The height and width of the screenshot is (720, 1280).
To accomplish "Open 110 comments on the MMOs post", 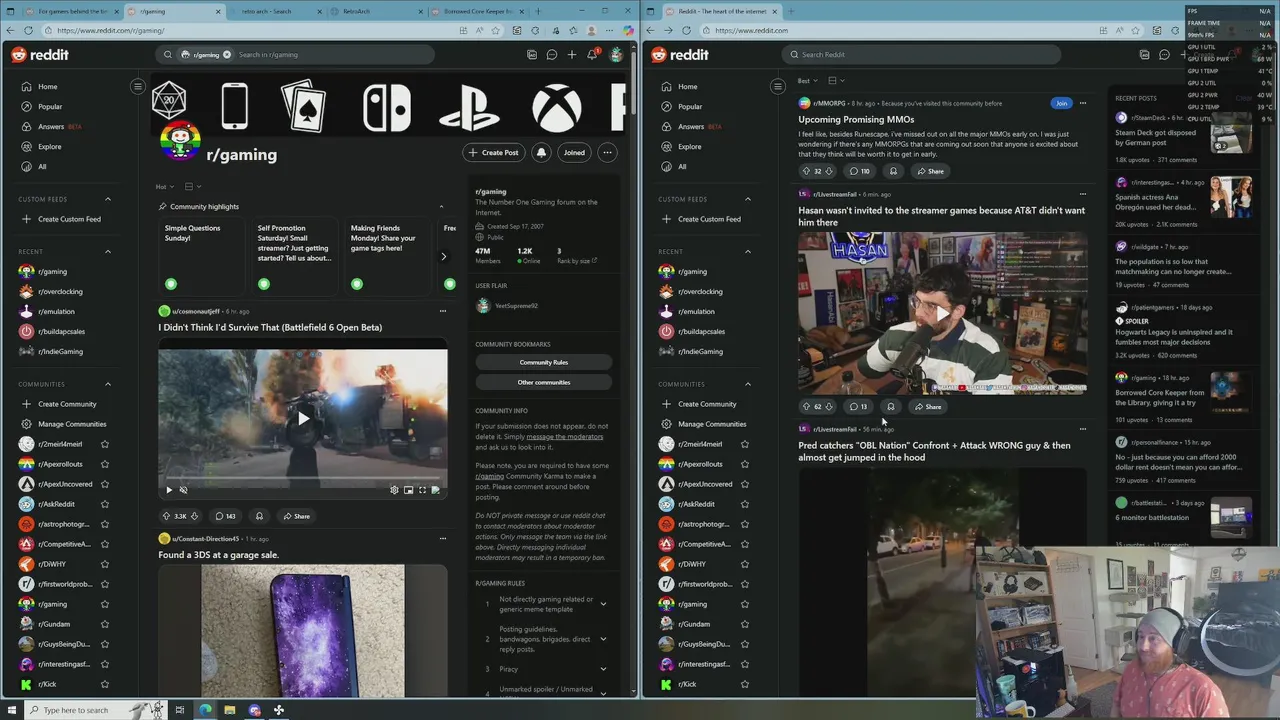I will tap(859, 171).
